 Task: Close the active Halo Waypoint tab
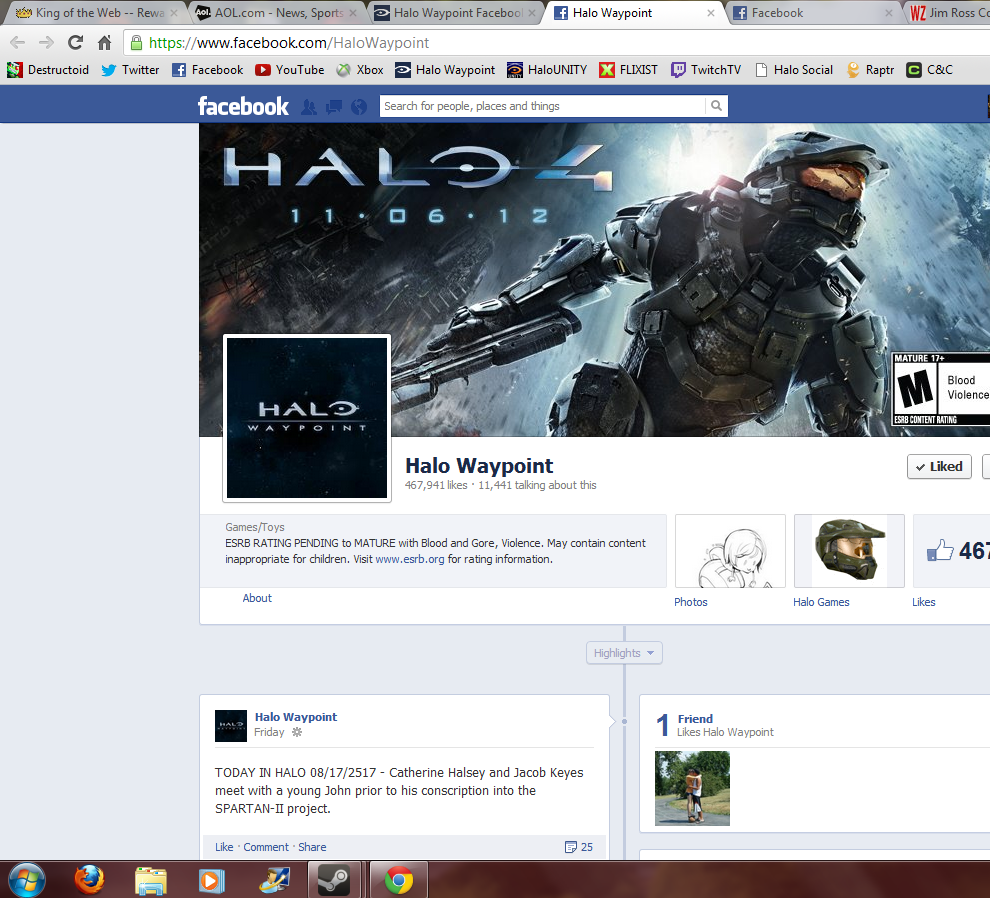[x=711, y=13]
